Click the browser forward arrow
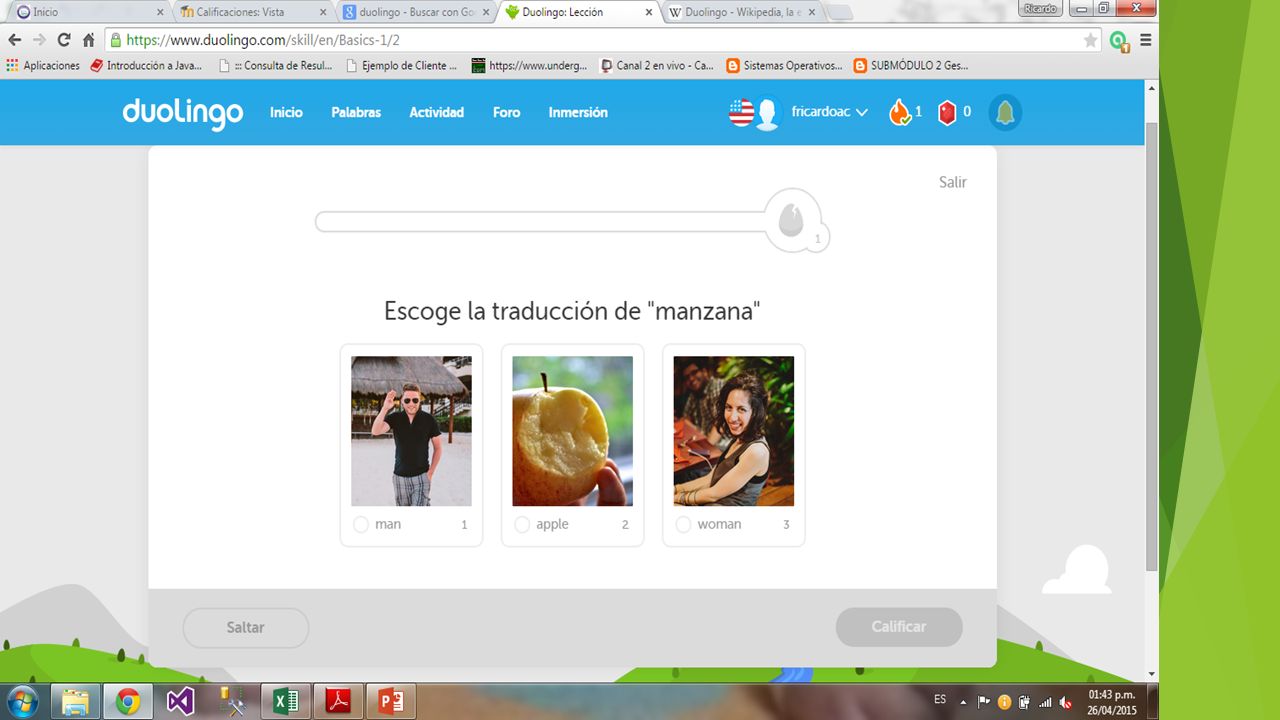Screen dimensions: 1280x720 click(x=39, y=40)
